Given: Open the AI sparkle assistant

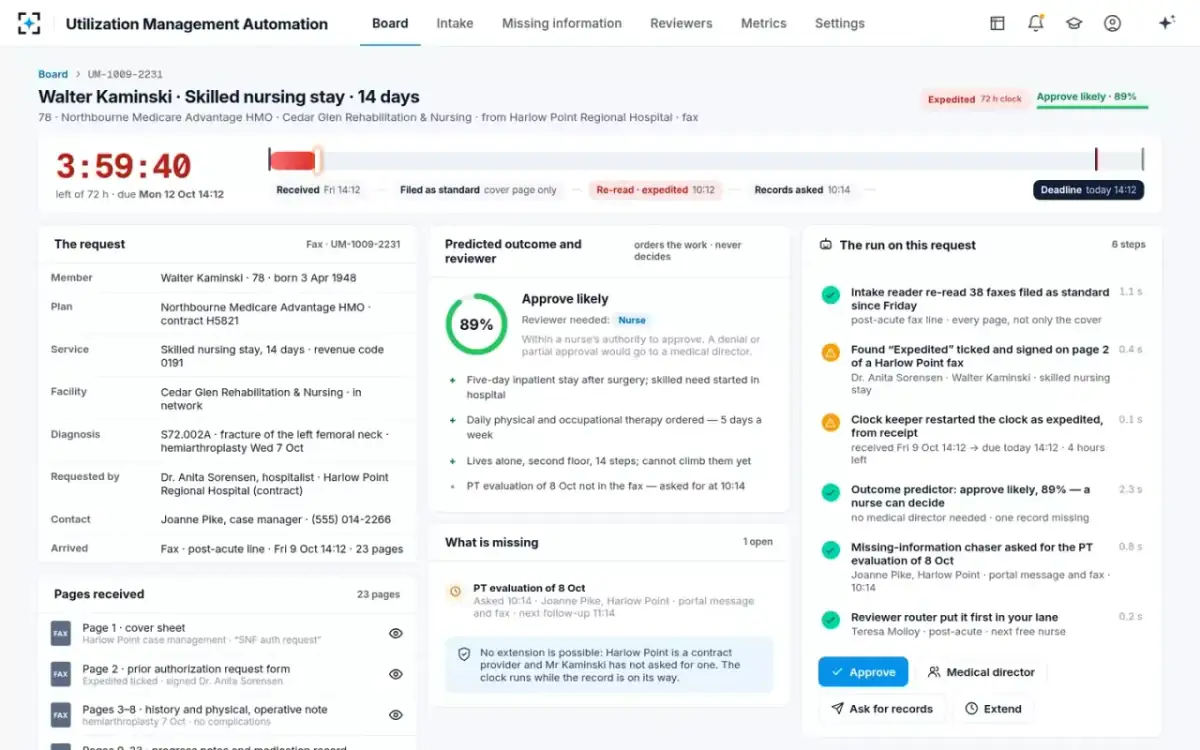Looking at the screenshot, I should pyautogui.click(x=1166, y=23).
